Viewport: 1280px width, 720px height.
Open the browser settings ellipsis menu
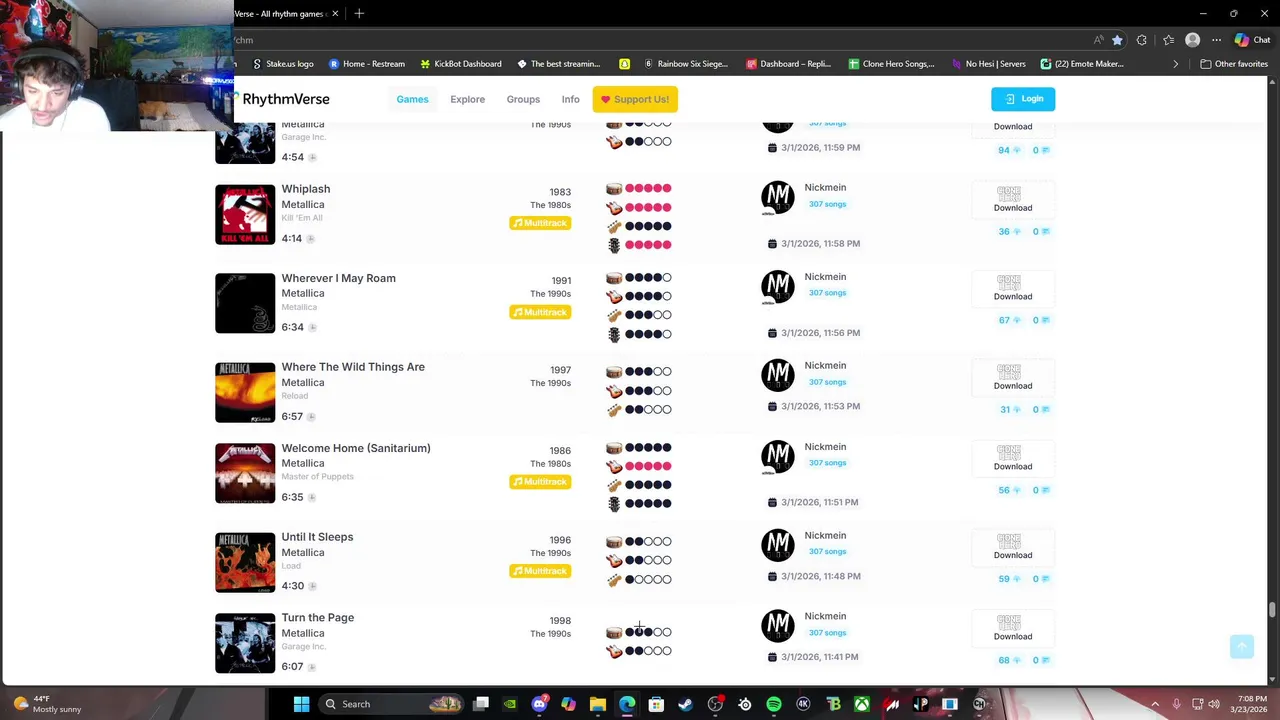(1216, 40)
